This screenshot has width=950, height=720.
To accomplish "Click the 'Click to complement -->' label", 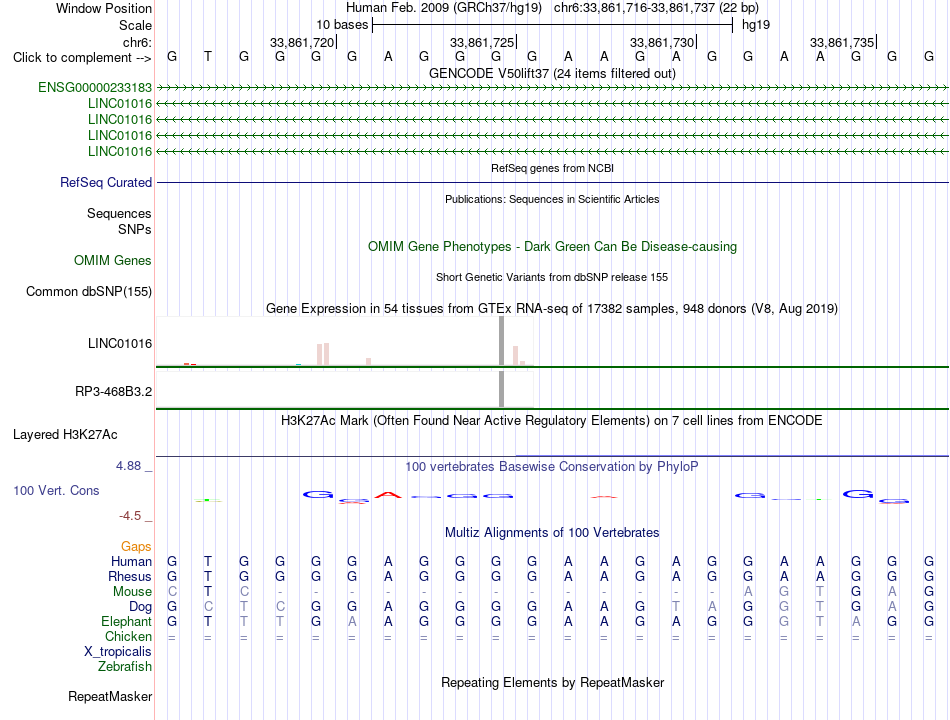I will [82, 58].
